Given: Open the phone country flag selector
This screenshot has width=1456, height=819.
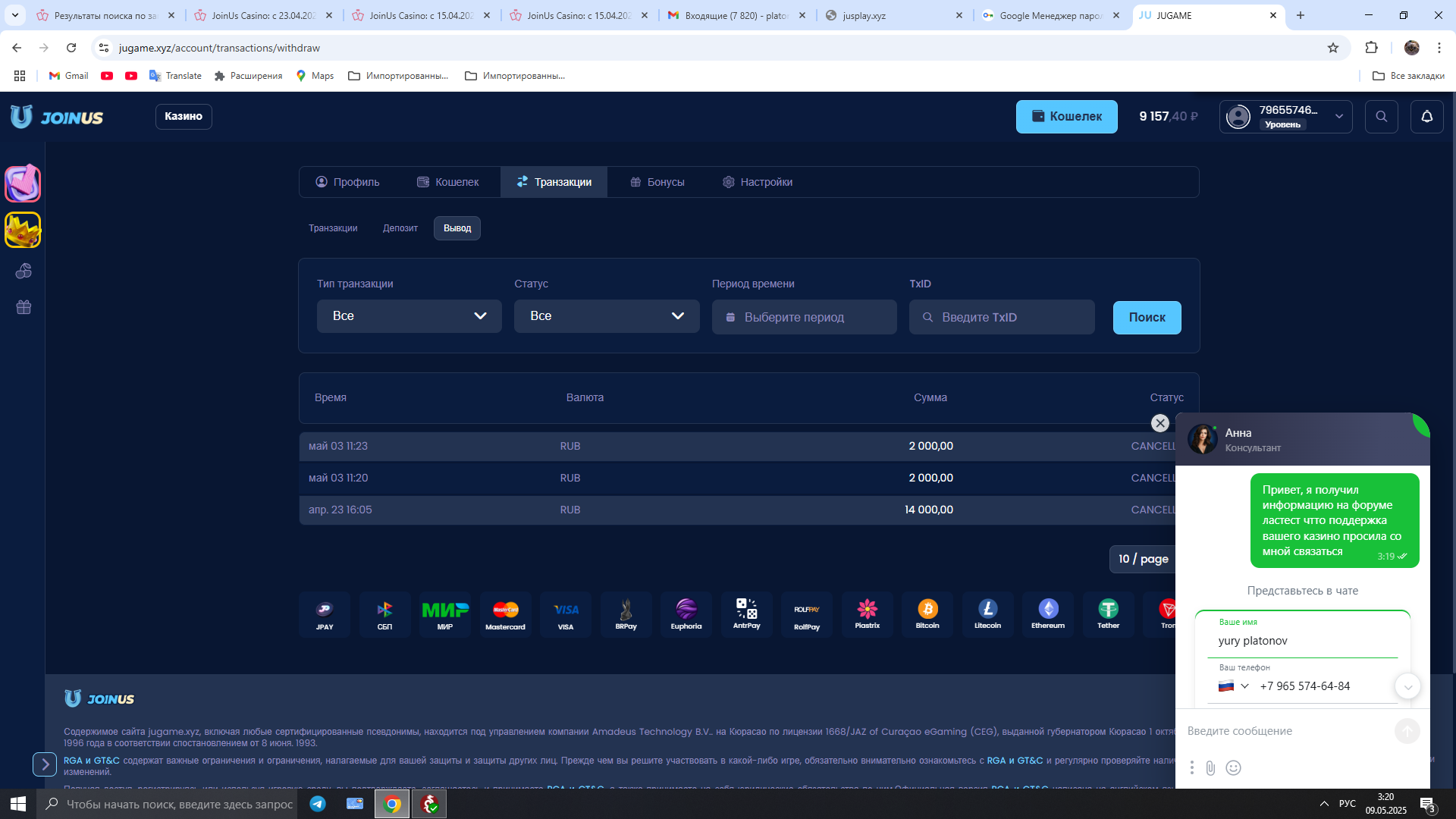Looking at the screenshot, I should (x=1233, y=686).
